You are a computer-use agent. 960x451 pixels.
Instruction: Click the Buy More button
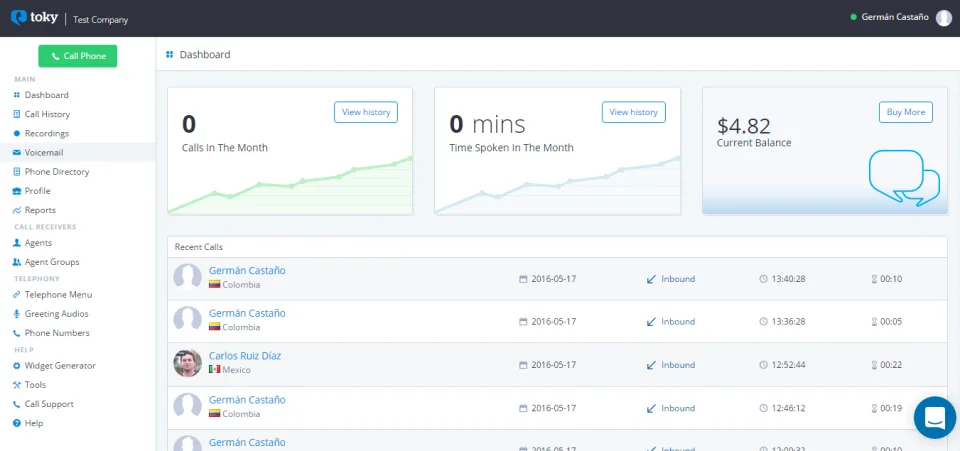906,112
